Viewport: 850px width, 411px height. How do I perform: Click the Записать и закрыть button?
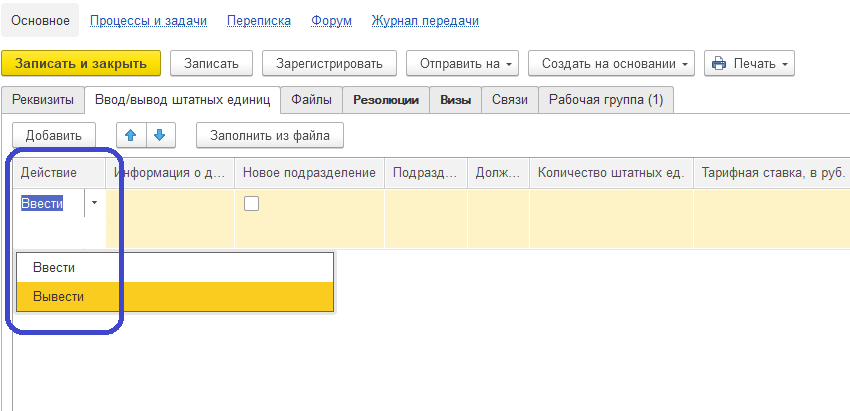pos(81,63)
